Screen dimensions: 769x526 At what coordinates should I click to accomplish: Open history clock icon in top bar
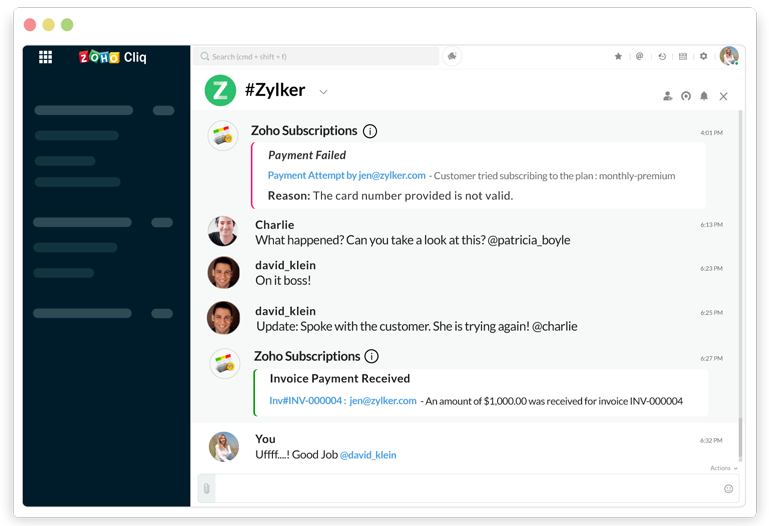[x=662, y=56]
